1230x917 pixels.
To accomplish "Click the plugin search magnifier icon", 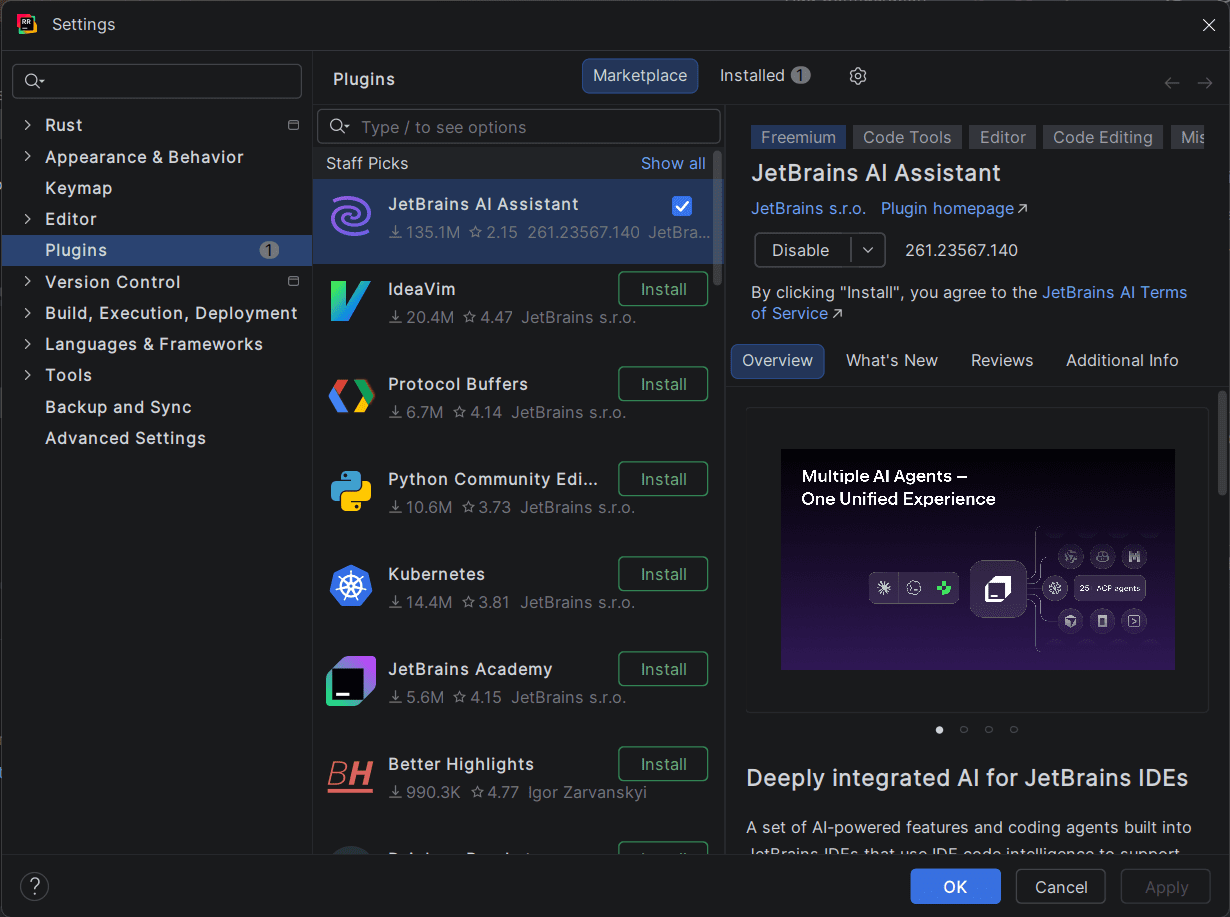I will coord(339,127).
